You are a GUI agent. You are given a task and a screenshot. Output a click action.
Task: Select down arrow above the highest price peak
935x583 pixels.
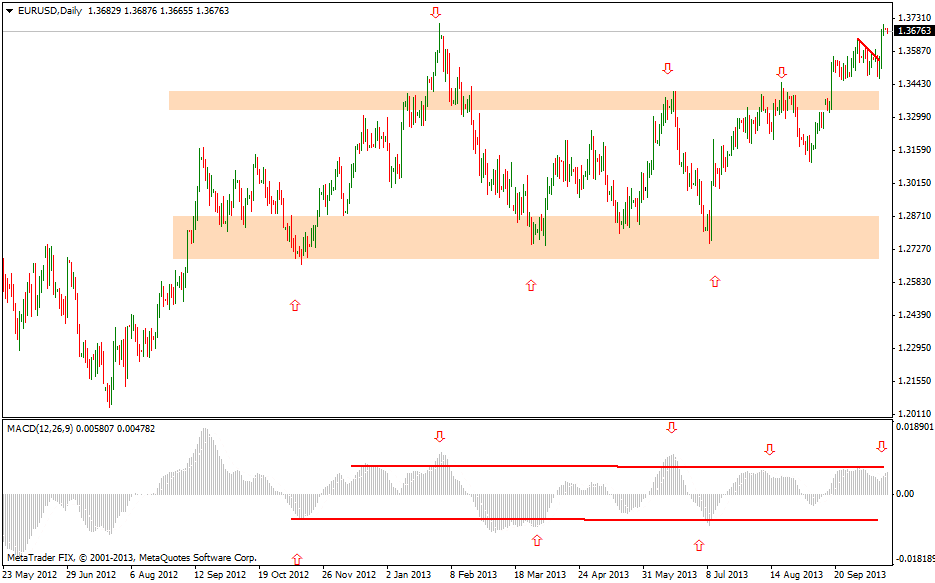click(x=435, y=13)
